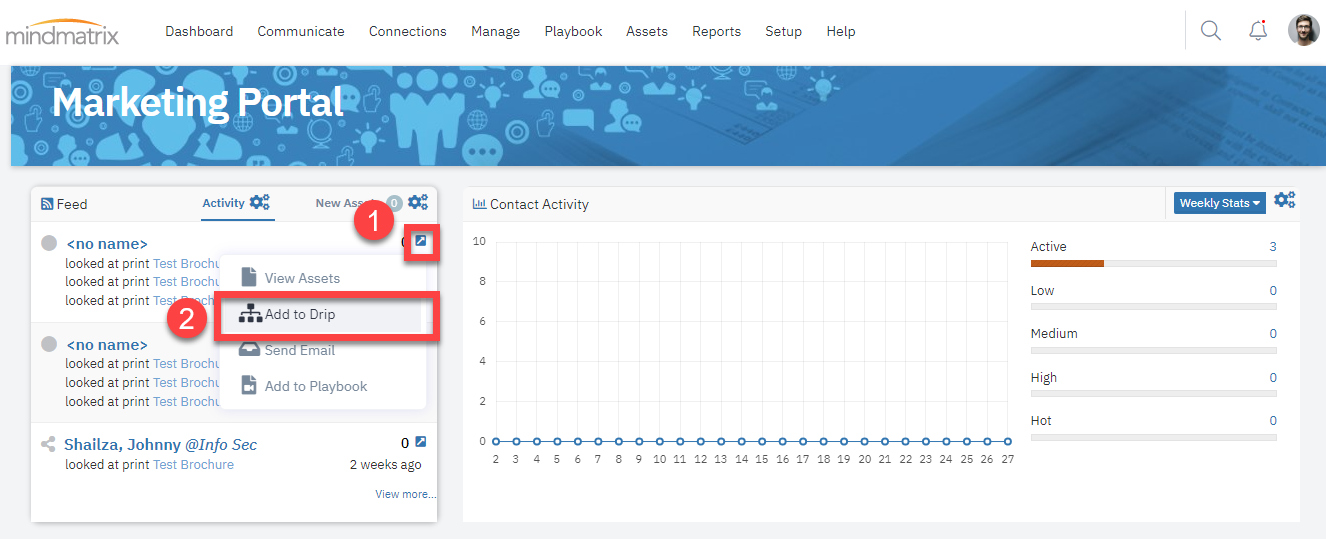Open the Playbook menu
This screenshot has width=1326, height=539.
(x=573, y=31)
